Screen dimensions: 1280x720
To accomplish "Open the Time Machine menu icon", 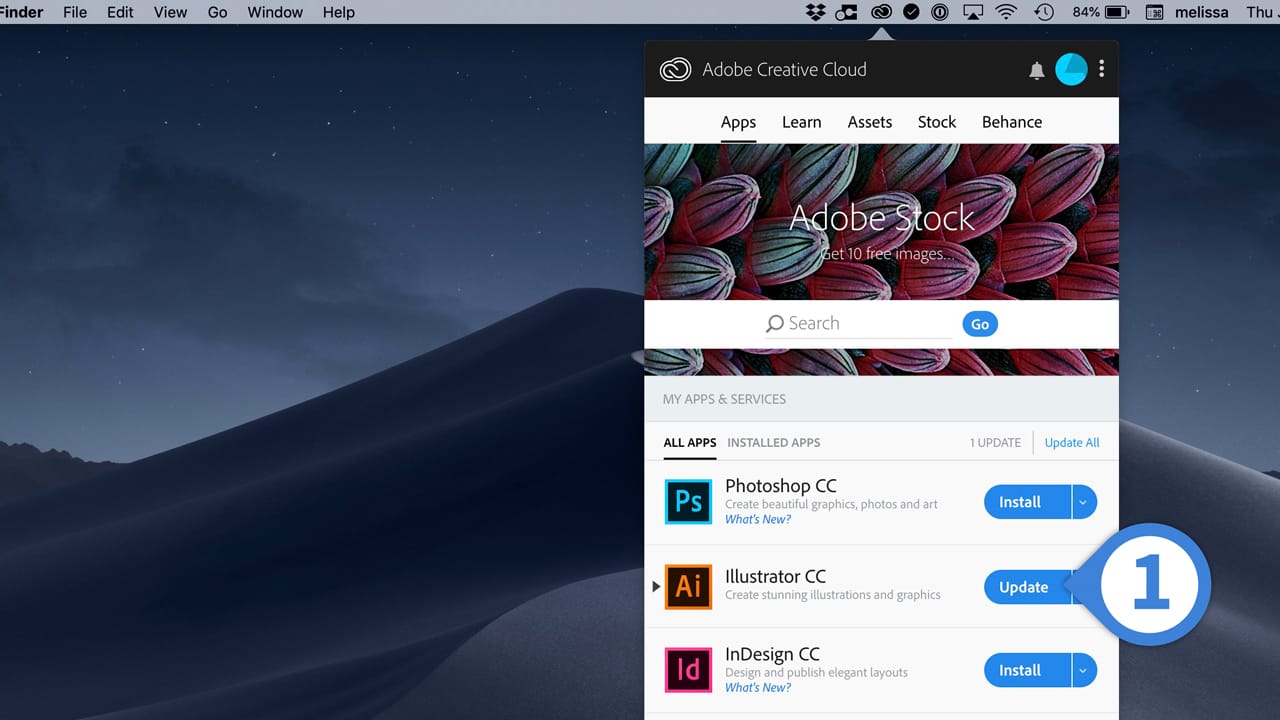I will tap(1043, 12).
